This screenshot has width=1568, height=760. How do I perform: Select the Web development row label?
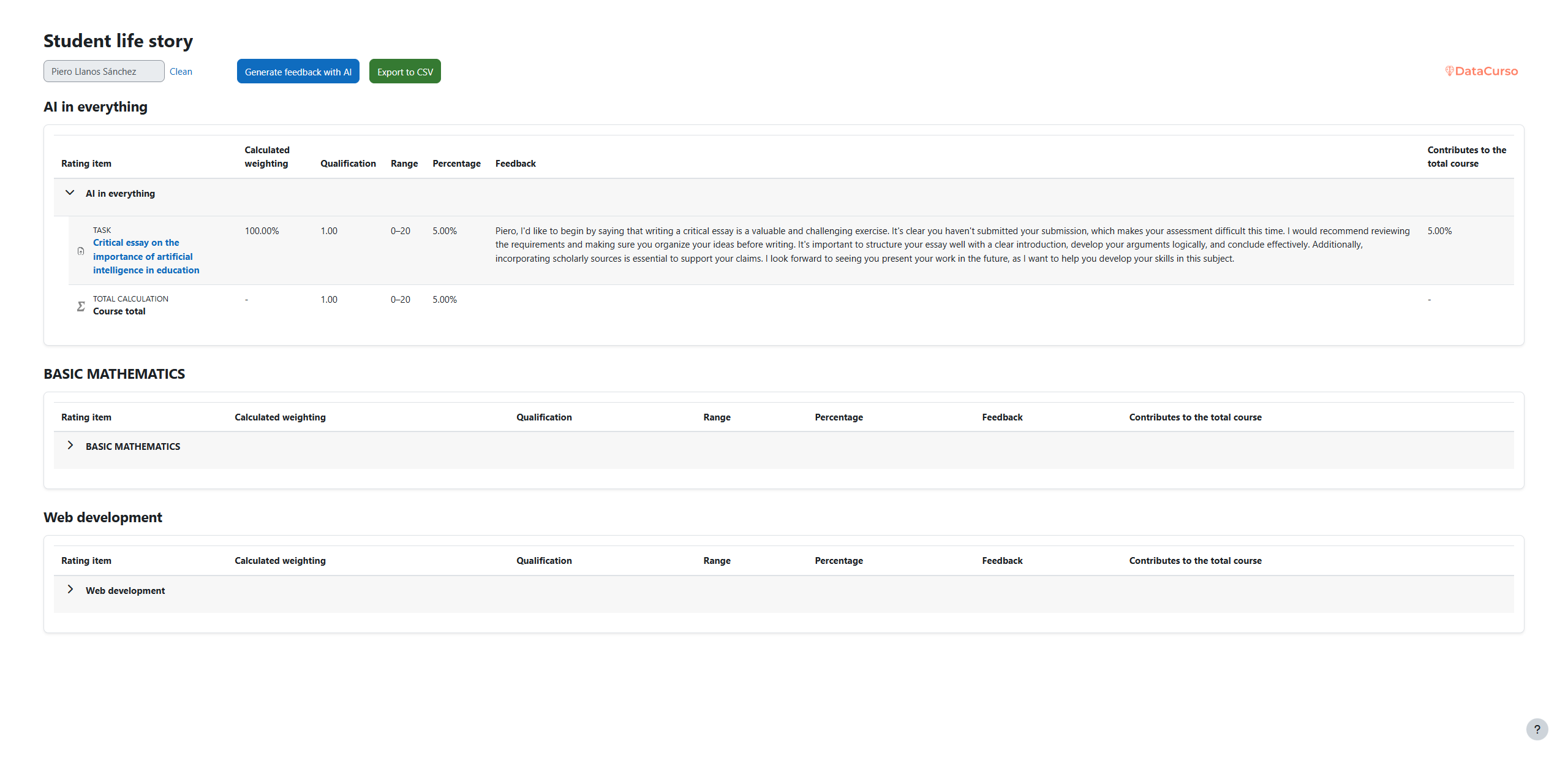click(125, 590)
